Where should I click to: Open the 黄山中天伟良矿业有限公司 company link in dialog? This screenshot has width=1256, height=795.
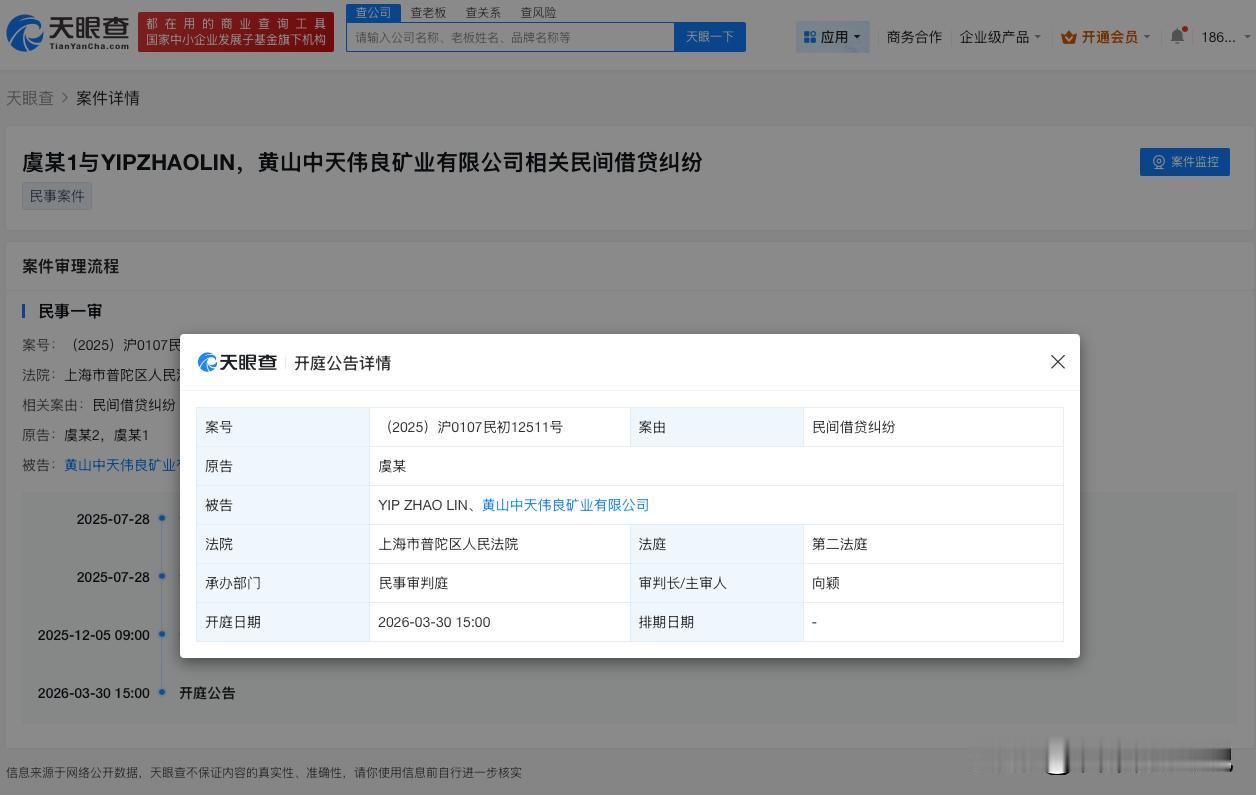[x=566, y=505]
